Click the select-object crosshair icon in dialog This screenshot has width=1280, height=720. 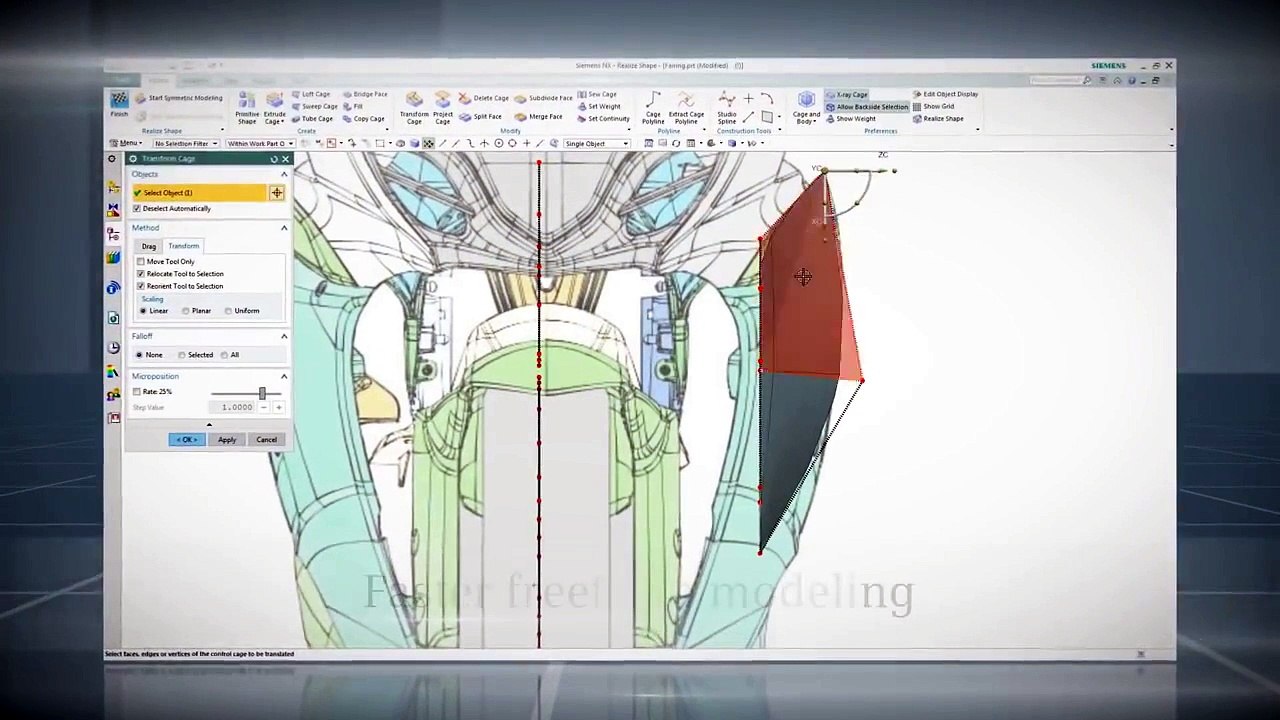[x=277, y=192]
